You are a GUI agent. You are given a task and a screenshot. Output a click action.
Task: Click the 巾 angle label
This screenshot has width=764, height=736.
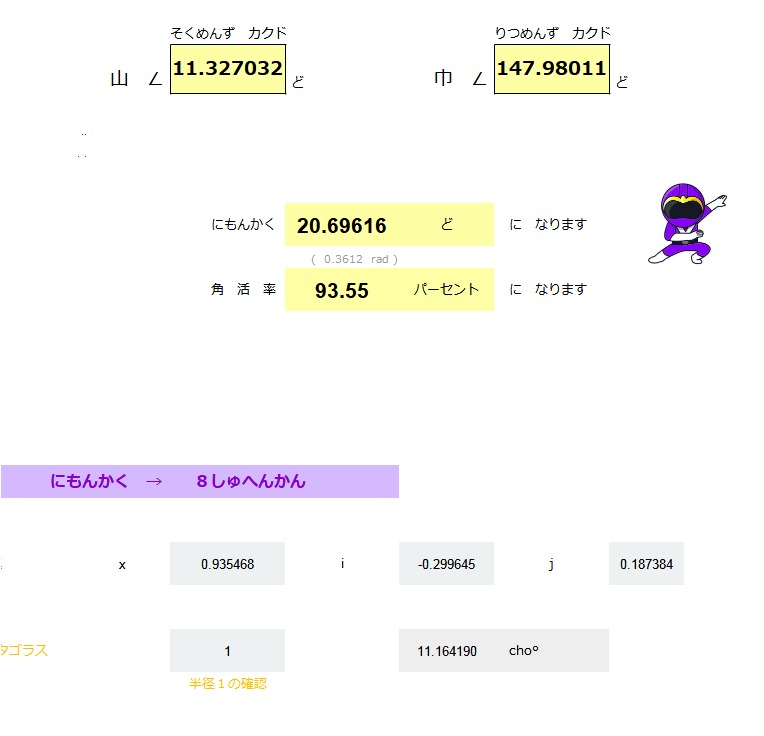[444, 80]
